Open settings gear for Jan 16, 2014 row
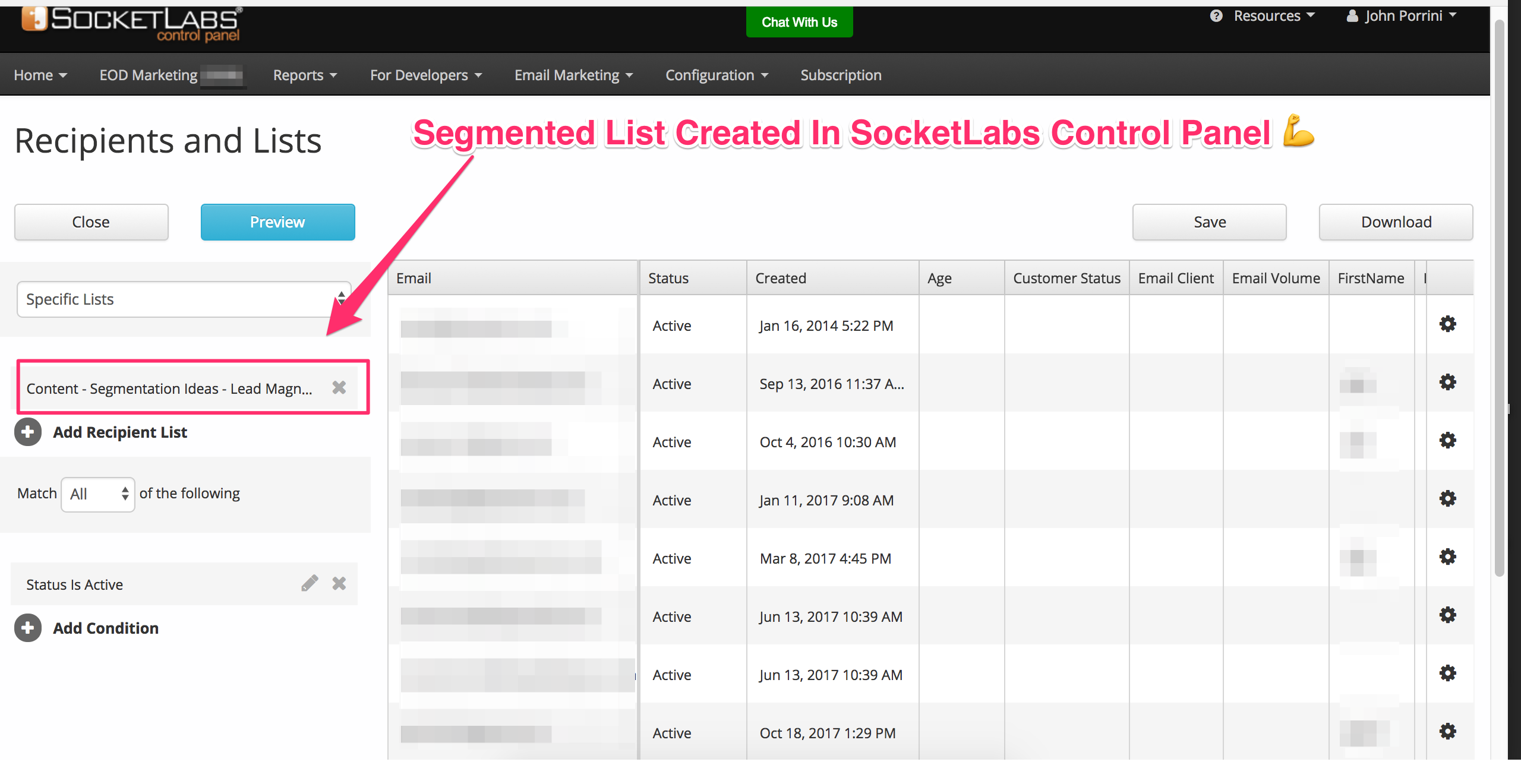Image resolution: width=1521 pixels, height=784 pixels. point(1447,324)
